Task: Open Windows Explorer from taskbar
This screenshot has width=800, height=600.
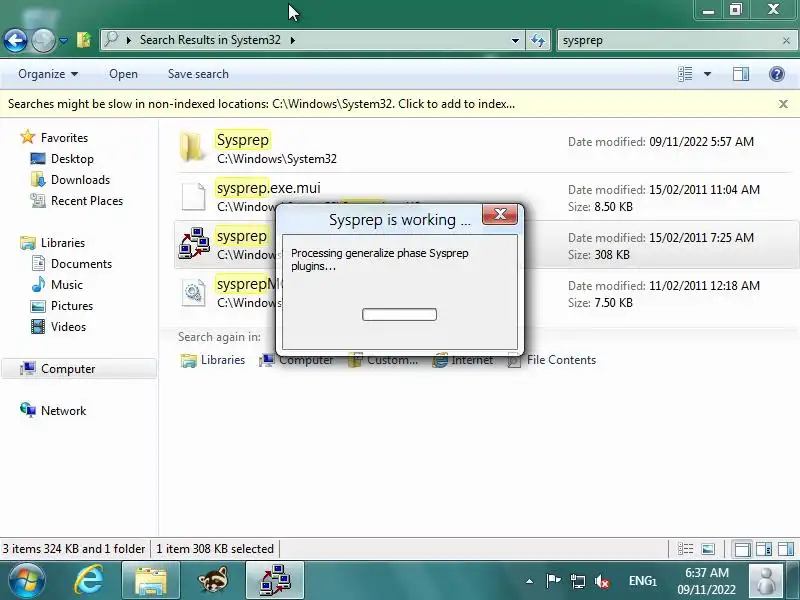Action: [151, 581]
